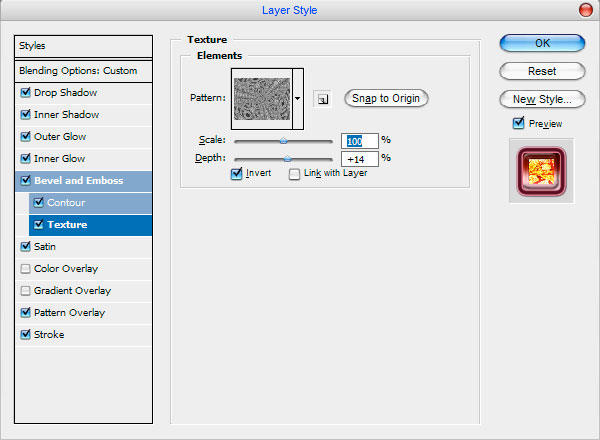Viewport: 600px width, 440px height.
Task: Uncheck the Invert checkbox
Action: (x=236, y=174)
